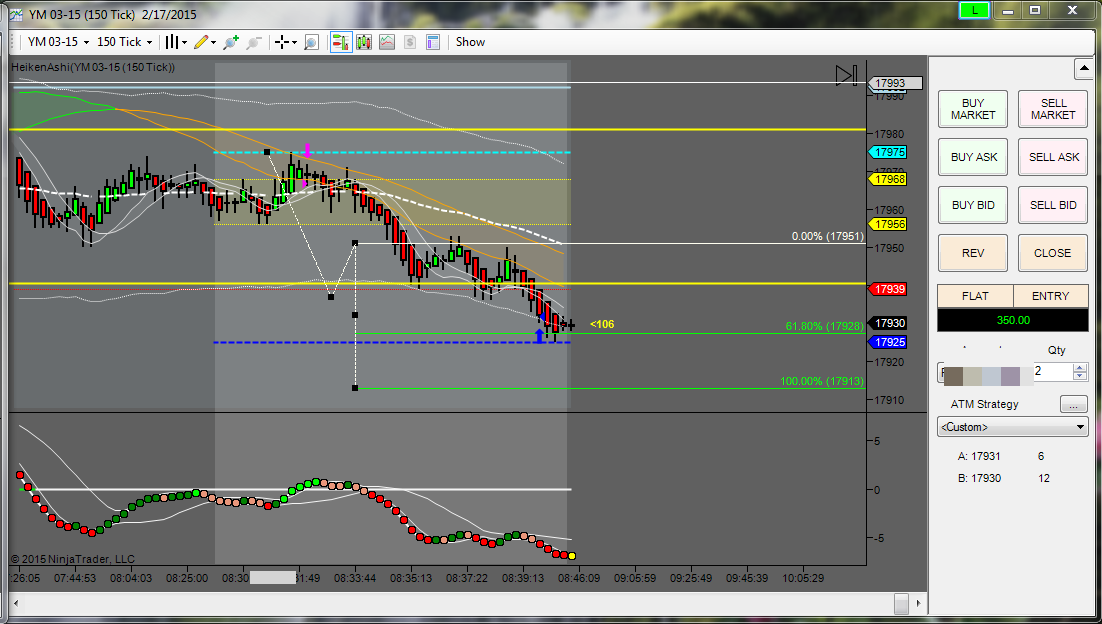
Task: Maximize the chart window
Action: click(1035, 10)
